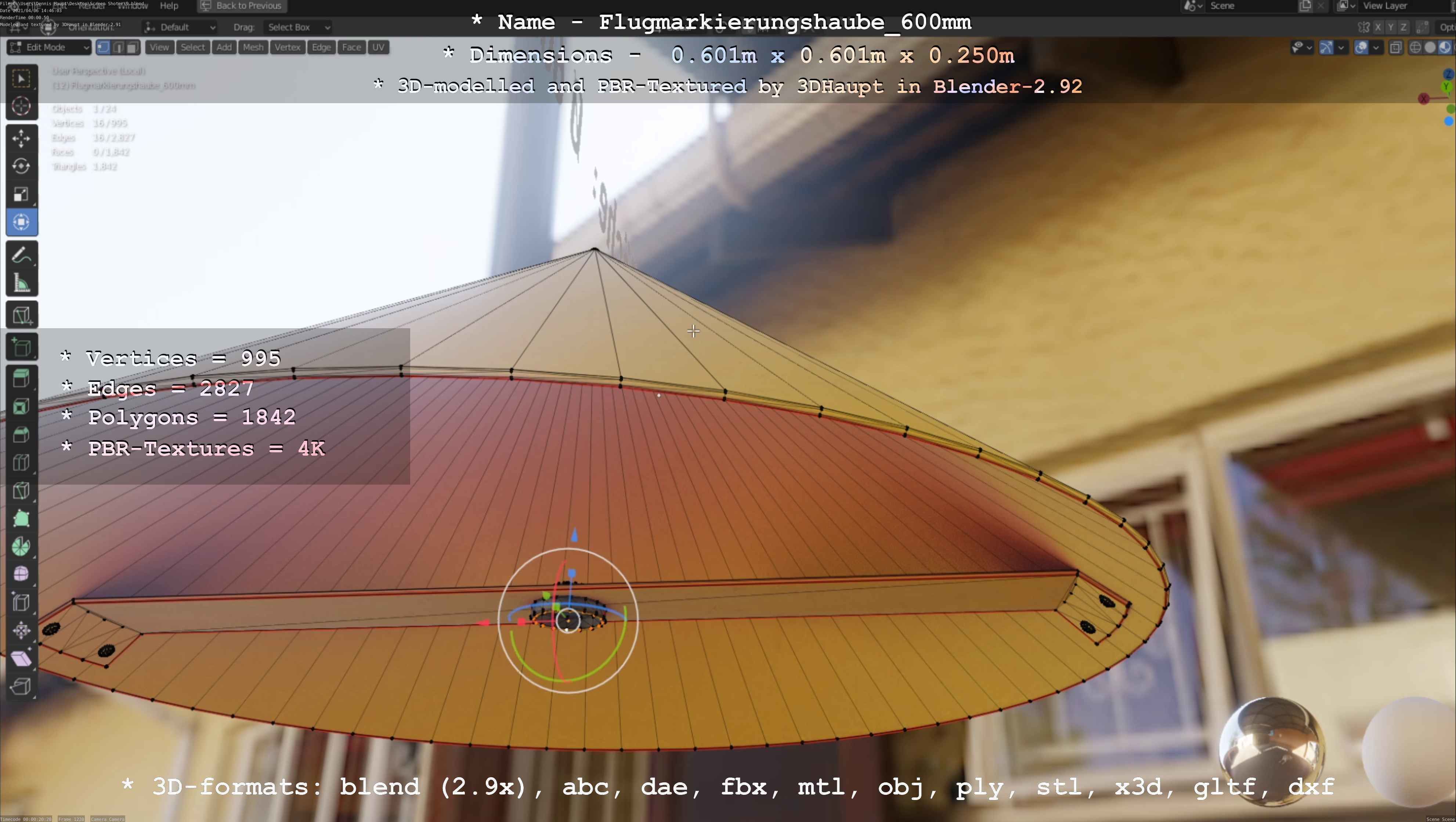Activate the Measure ruler tool
This screenshot has height=822, width=1456.
point(21,282)
